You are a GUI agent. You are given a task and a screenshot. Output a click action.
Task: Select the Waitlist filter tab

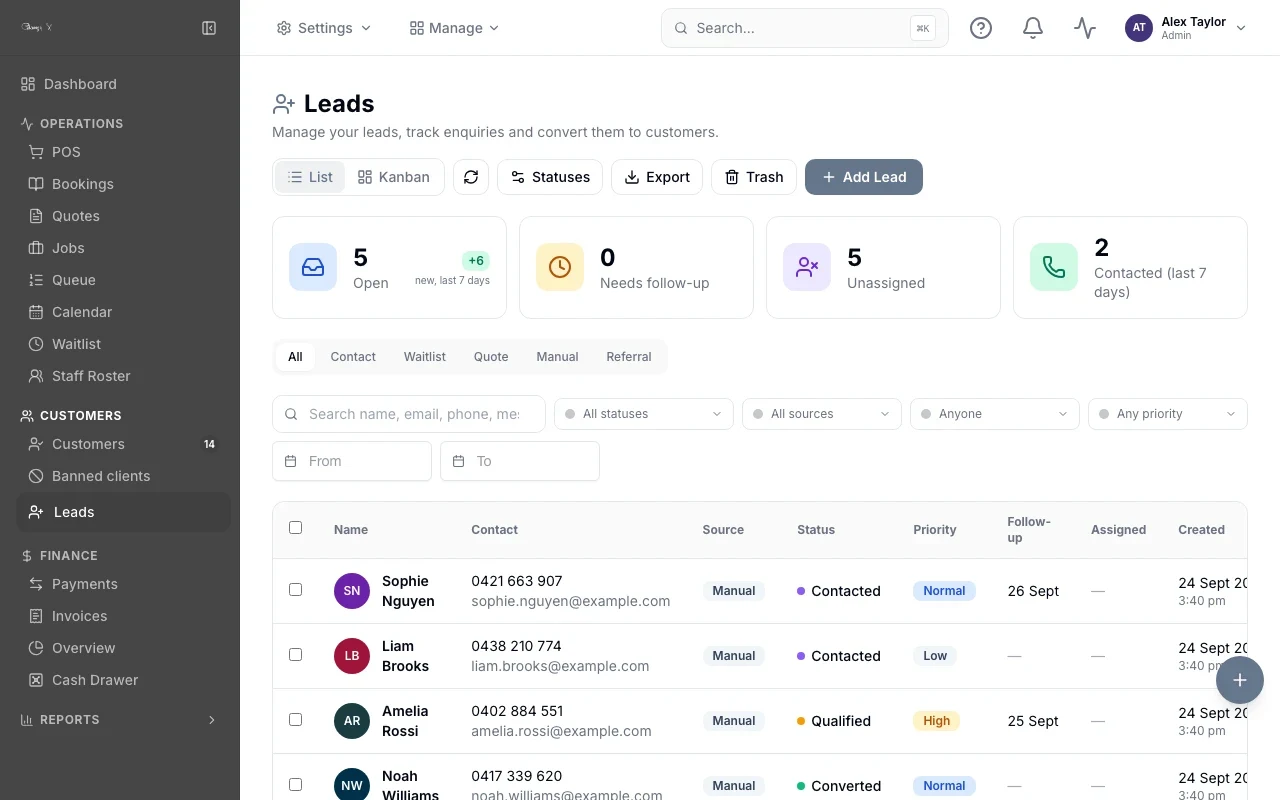(x=425, y=357)
